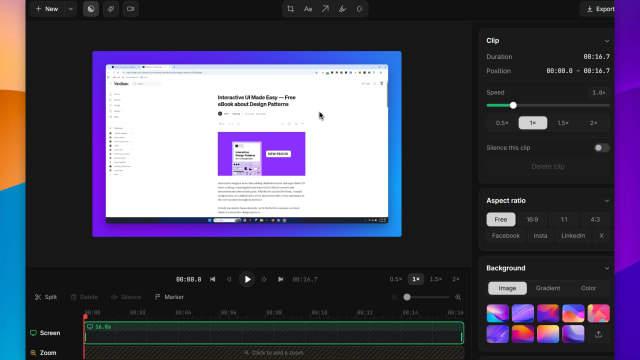This screenshot has height=360, width=640.
Task: Zoom out the timeline with the minus magnifier
Action: tap(394, 297)
